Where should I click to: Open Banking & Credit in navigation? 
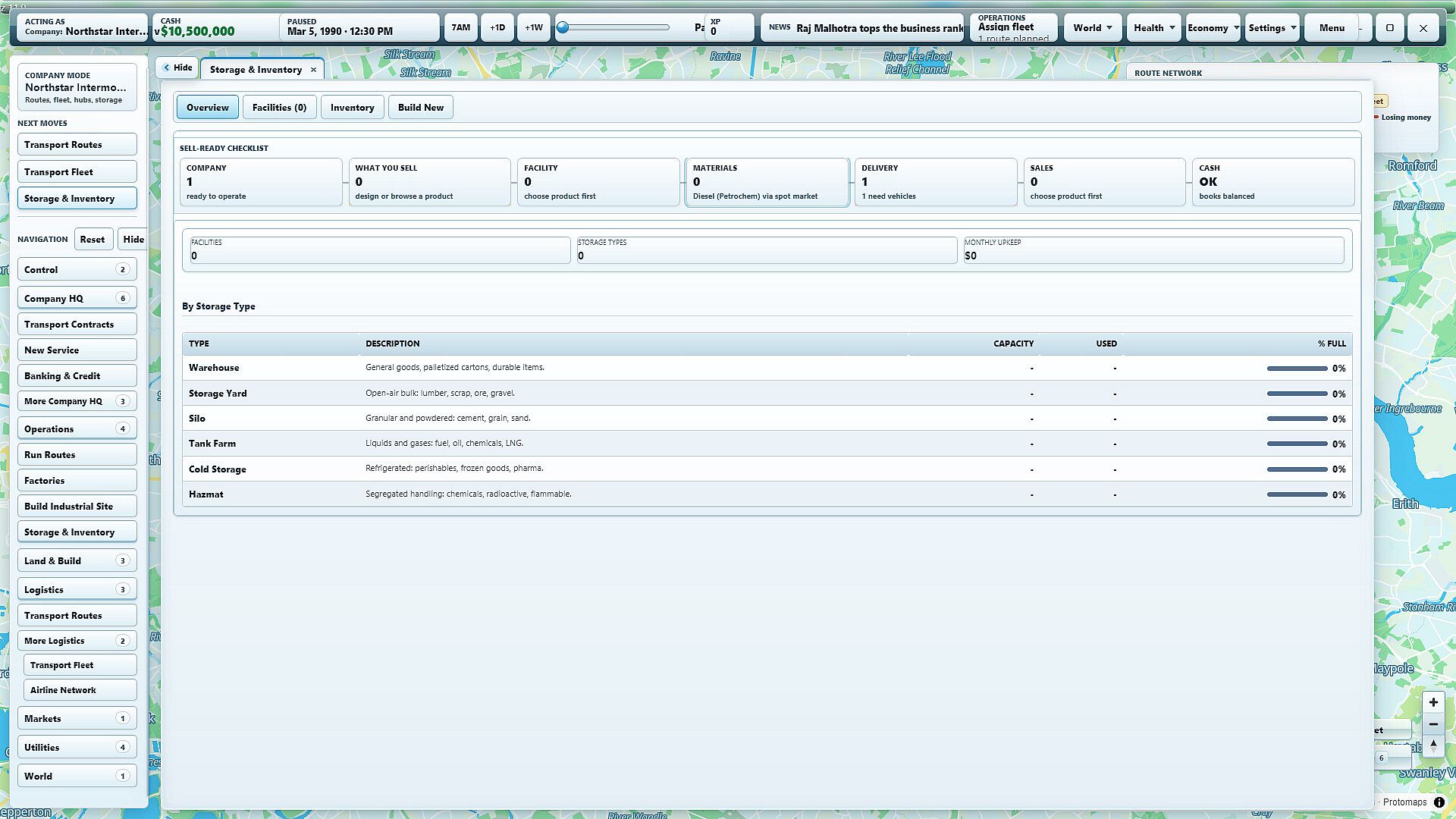(77, 376)
